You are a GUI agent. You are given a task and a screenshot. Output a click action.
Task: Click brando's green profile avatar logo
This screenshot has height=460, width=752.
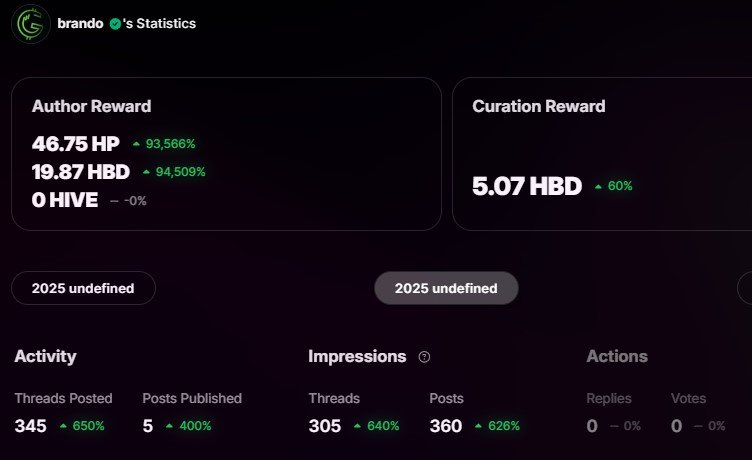pyautogui.click(x=30, y=24)
